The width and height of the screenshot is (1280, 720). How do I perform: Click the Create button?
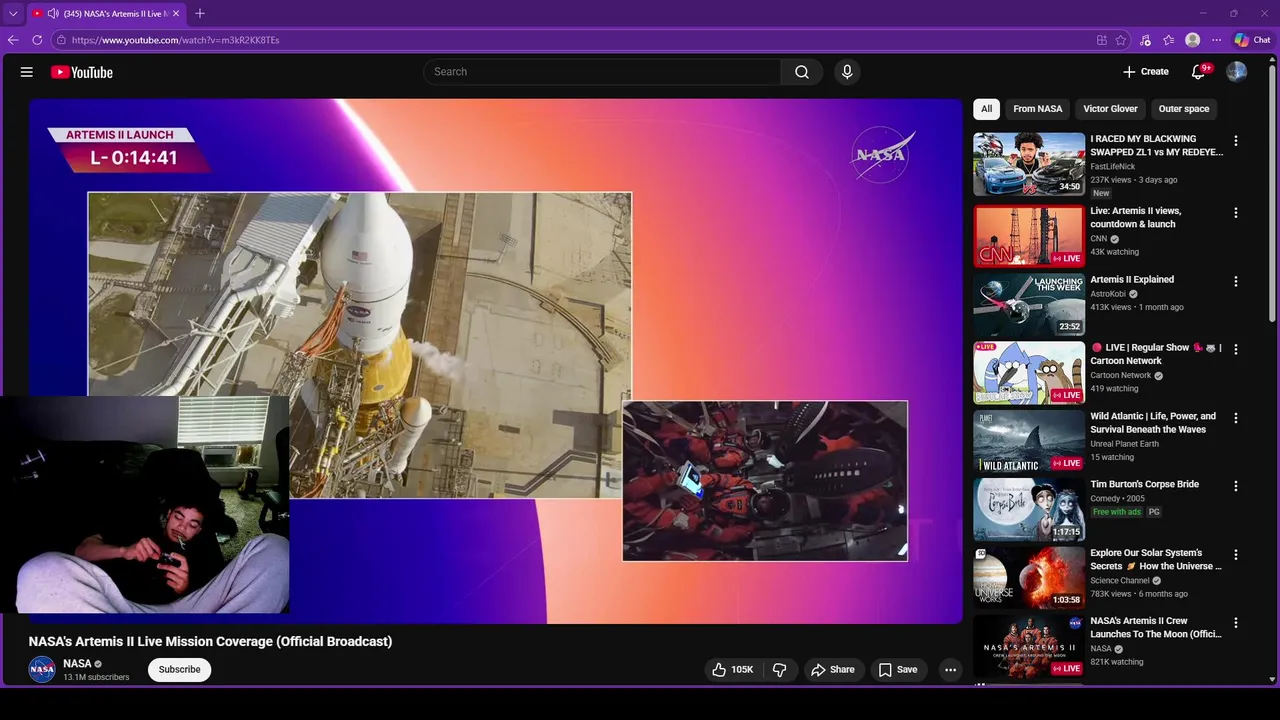[1146, 72]
